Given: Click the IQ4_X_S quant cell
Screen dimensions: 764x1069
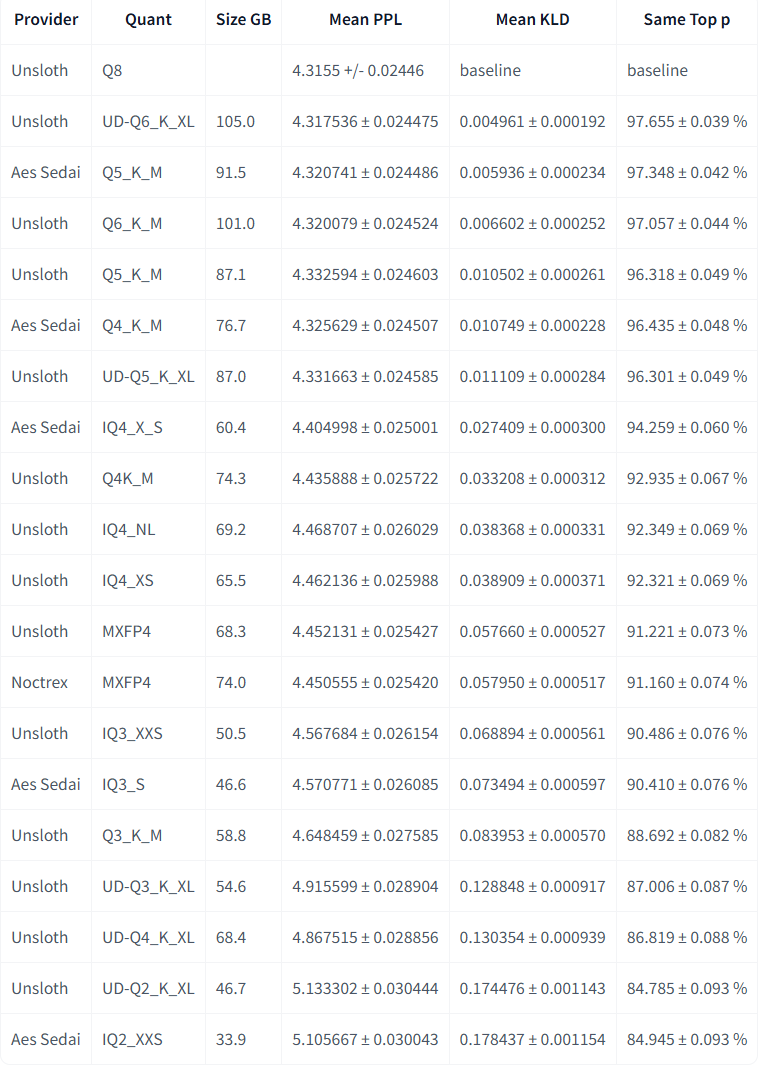Looking at the screenshot, I should [132, 428].
